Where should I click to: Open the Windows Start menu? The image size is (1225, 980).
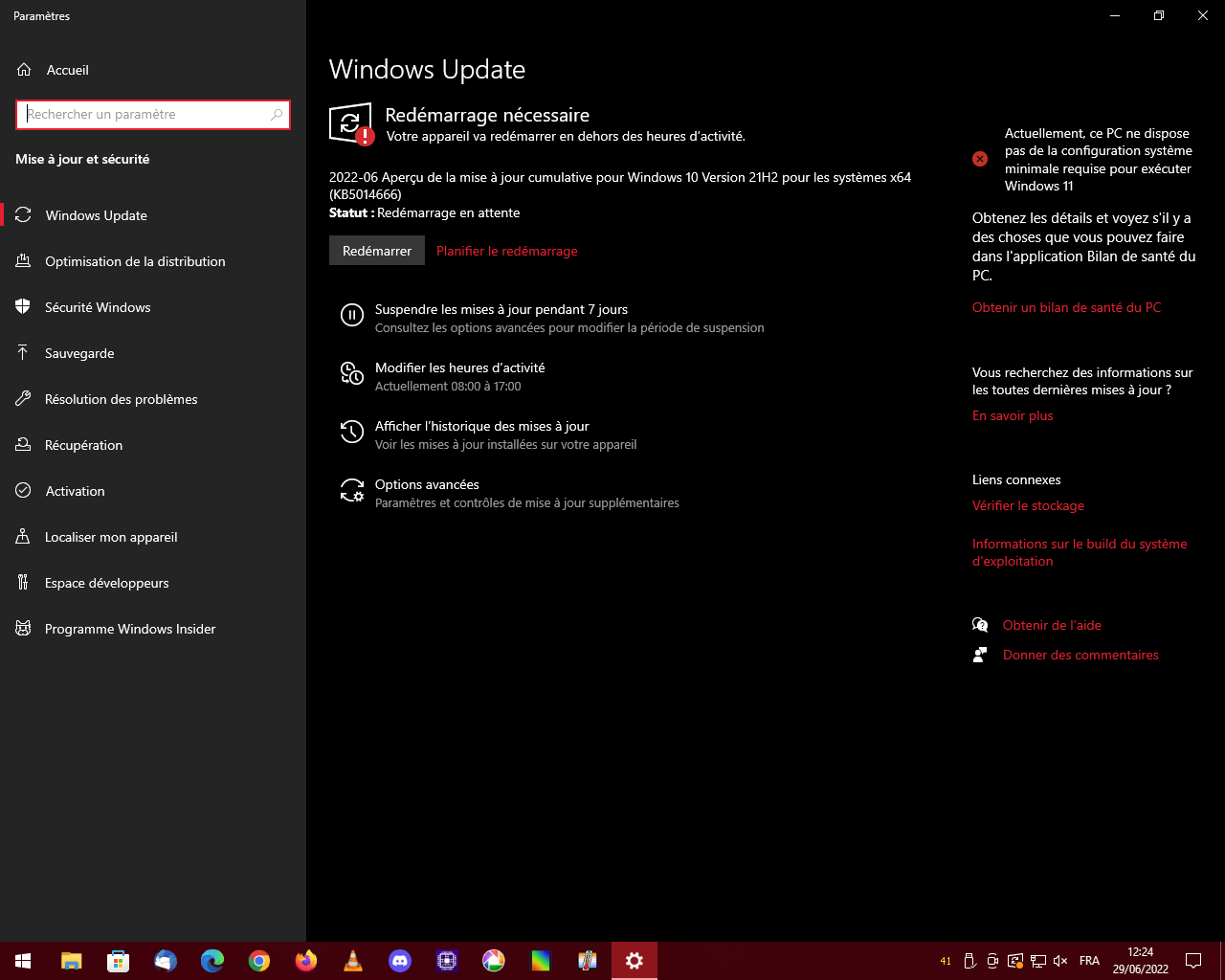pos(23,961)
